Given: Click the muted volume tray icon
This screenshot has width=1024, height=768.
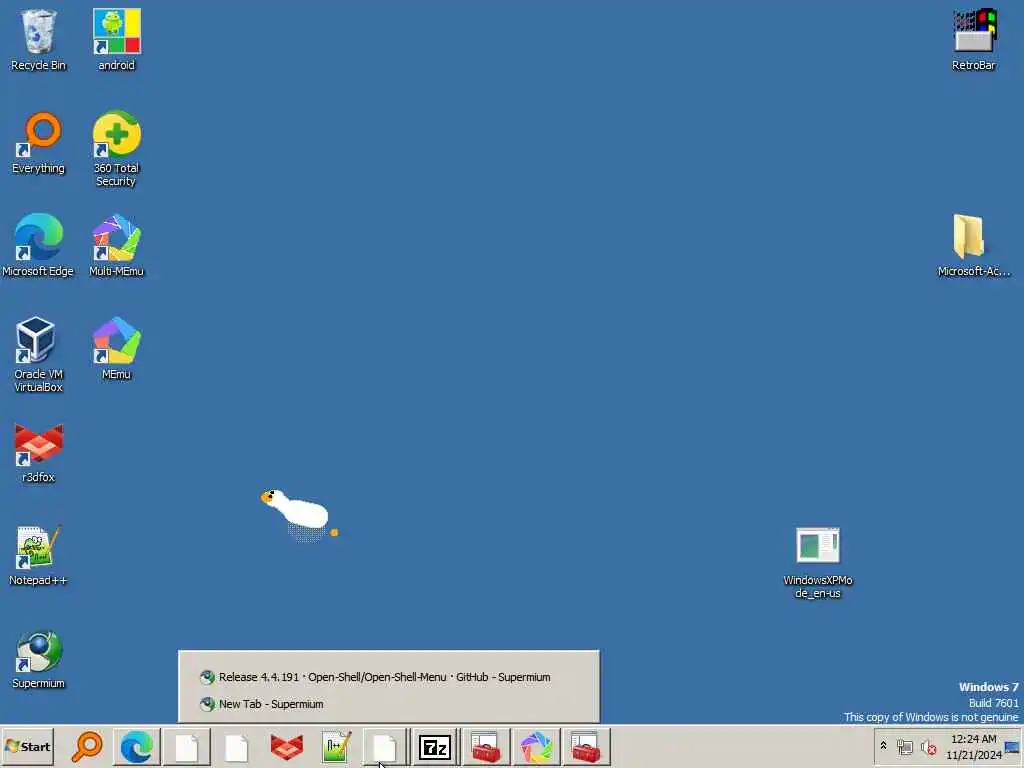Looking at the screenshot, I should pos(928,746).
